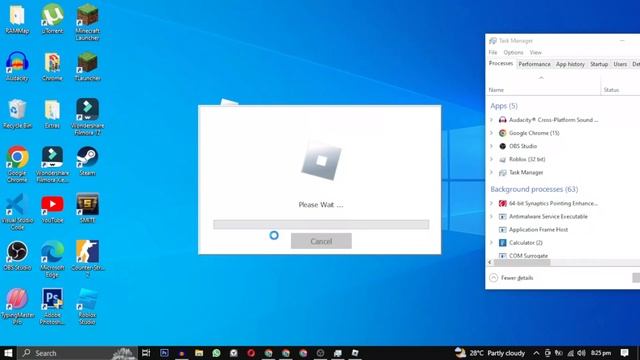Click the Task View taskbar button
Image resolution: width=640 pixels, height=360 pixels.
tap(146, 353)
